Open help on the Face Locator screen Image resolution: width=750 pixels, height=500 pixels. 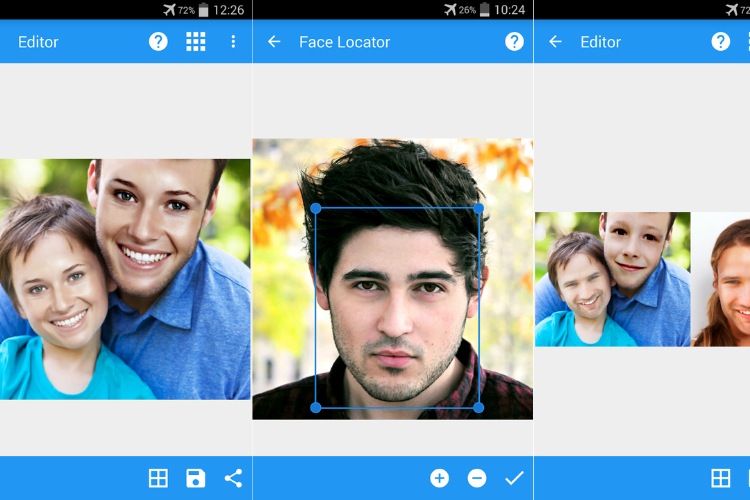(514, 42)
